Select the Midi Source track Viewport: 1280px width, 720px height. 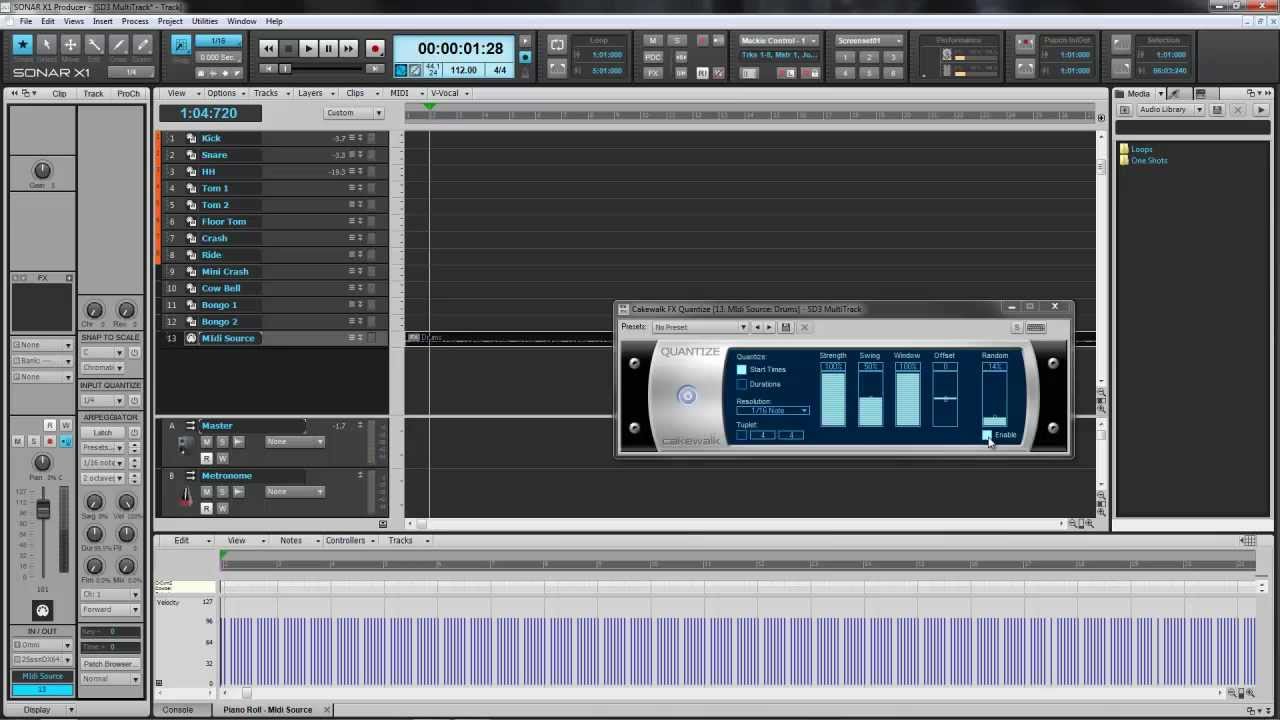pyautogui.click(x=228, y=338)
